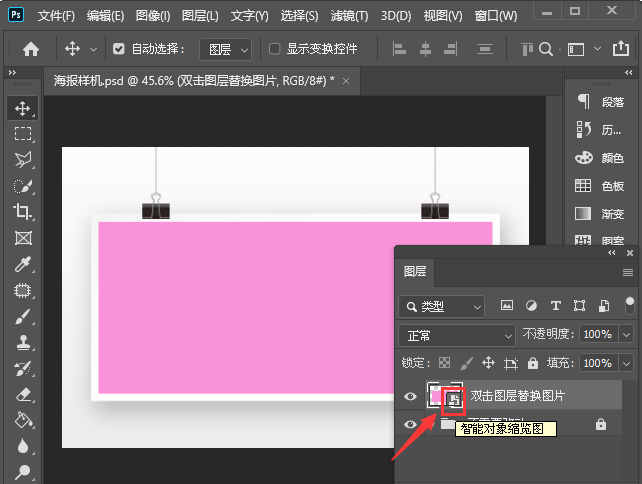Open the 段落 panel
Viewport: 642px width, 484px height.
[600, 101]
